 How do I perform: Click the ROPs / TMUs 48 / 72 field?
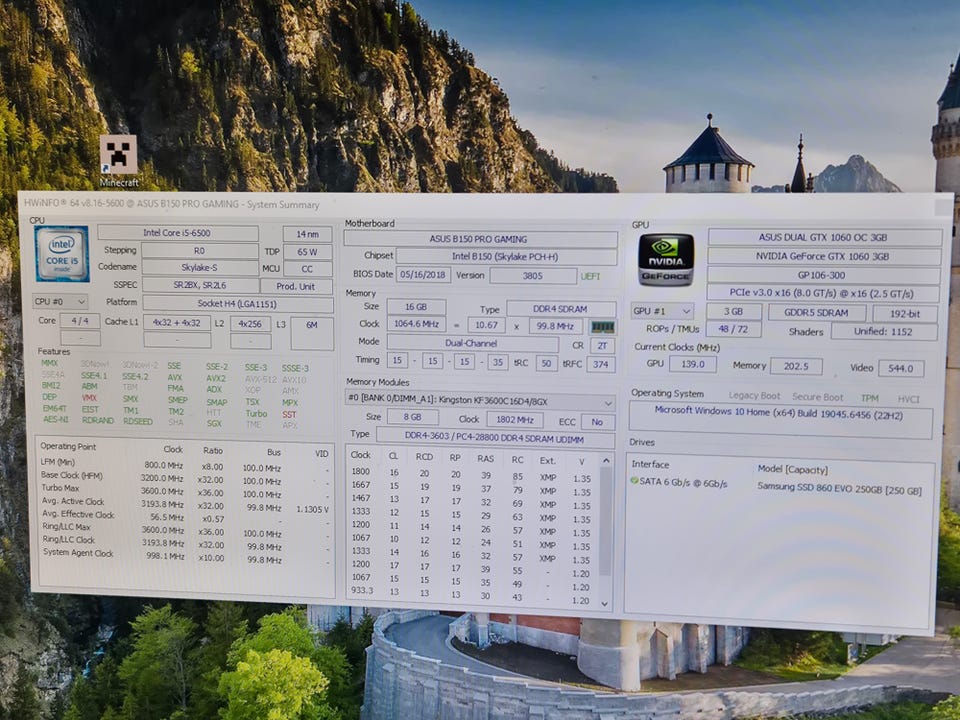pyautogui.click(x=733, y=329)
